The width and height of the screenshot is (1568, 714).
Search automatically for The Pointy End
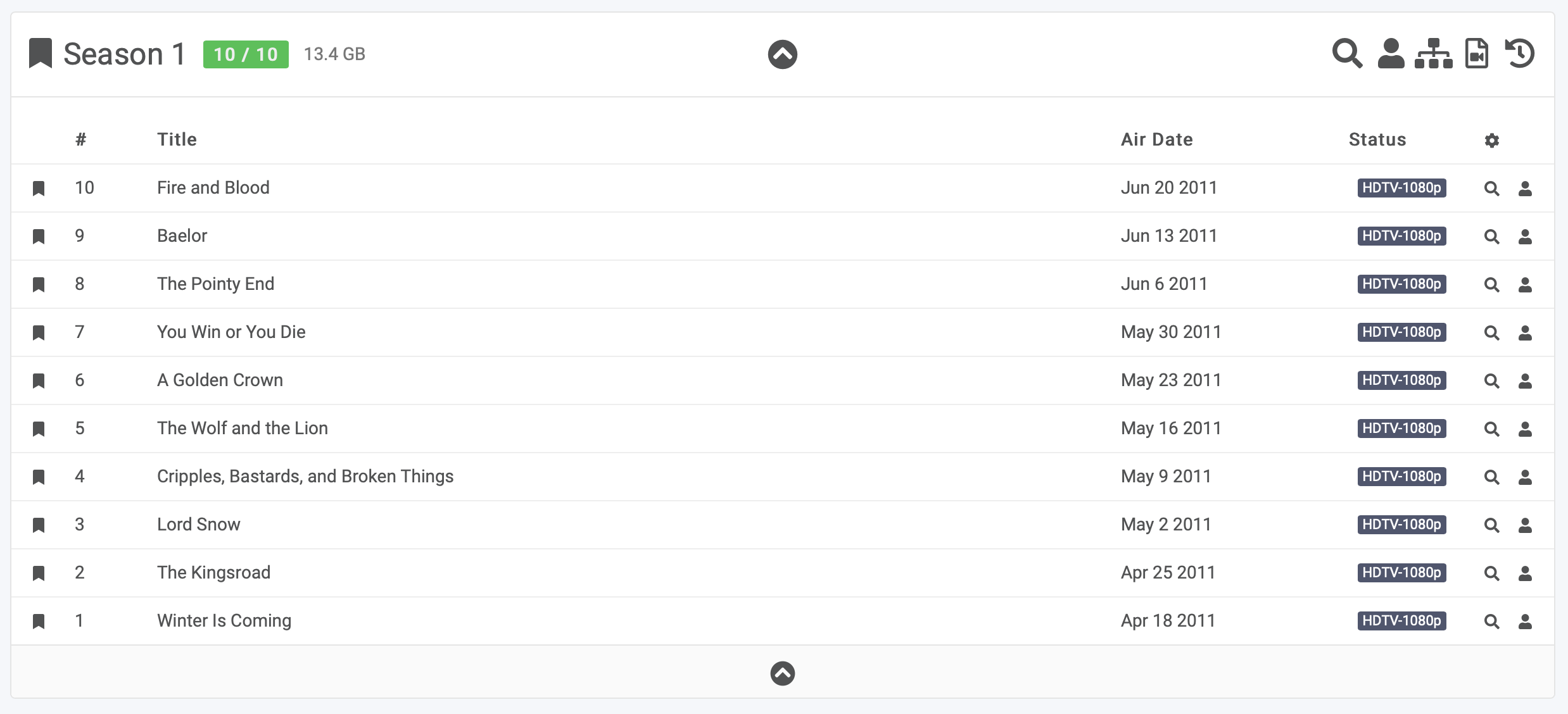pyautogui.click(x=1492, y=285)
